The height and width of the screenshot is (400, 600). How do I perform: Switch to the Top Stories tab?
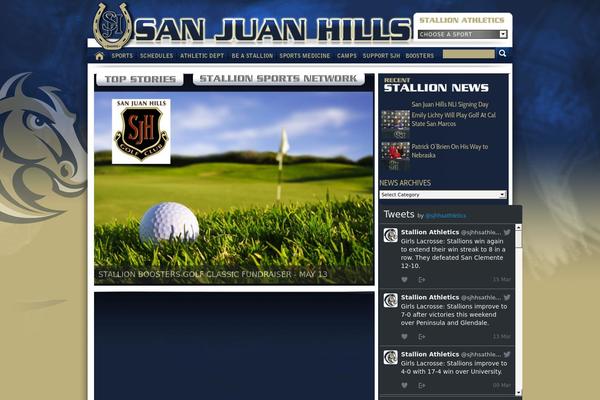(140, 79)
